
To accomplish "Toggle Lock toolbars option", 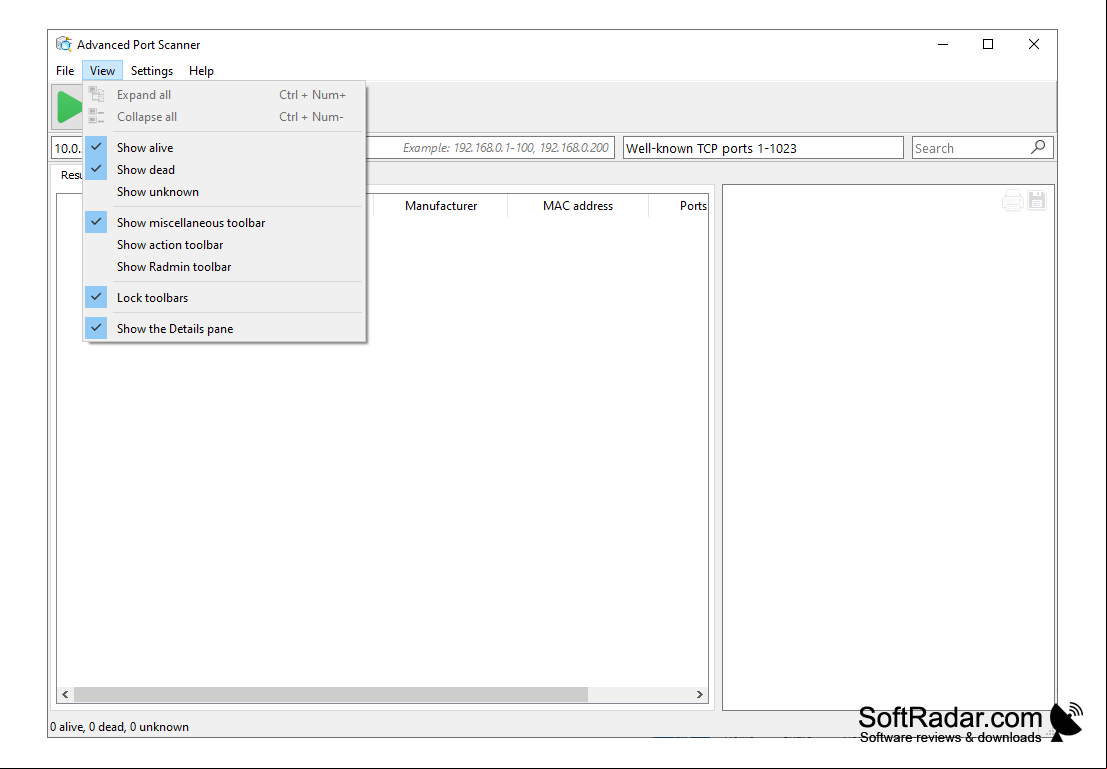I will (x=225, y=297).
